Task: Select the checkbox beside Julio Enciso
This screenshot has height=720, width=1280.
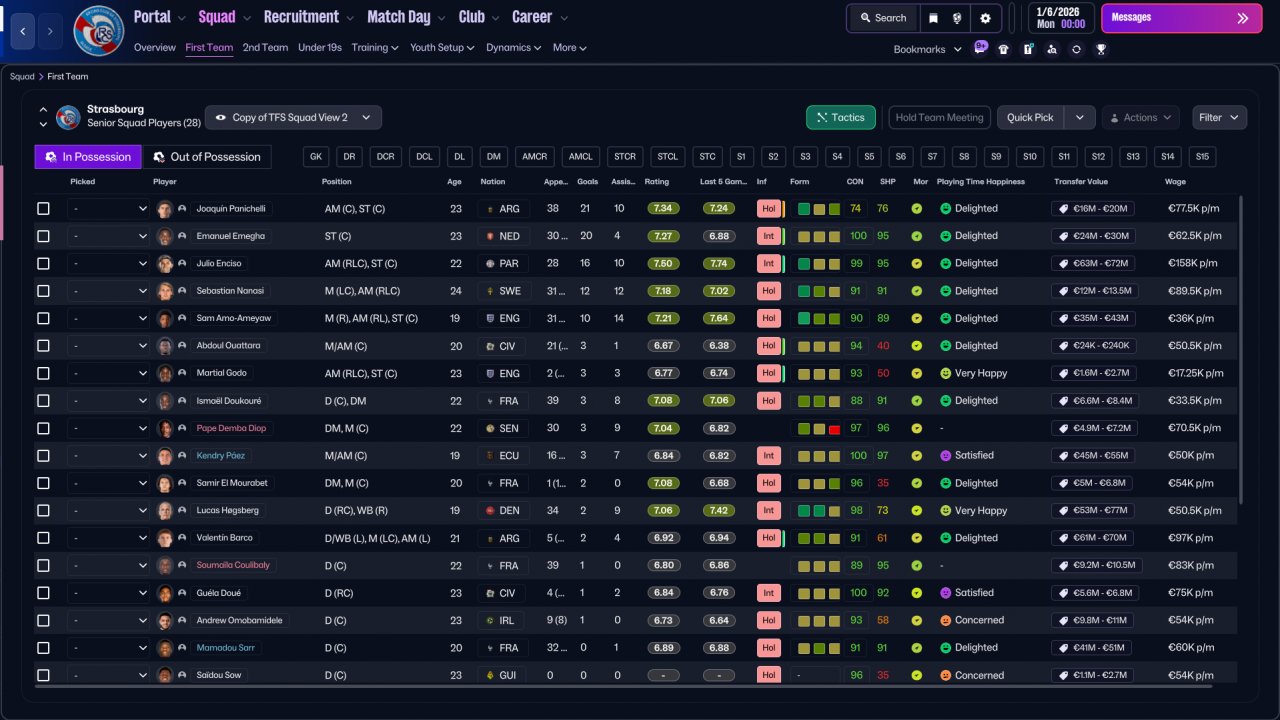Action: (x=43, y=264)
